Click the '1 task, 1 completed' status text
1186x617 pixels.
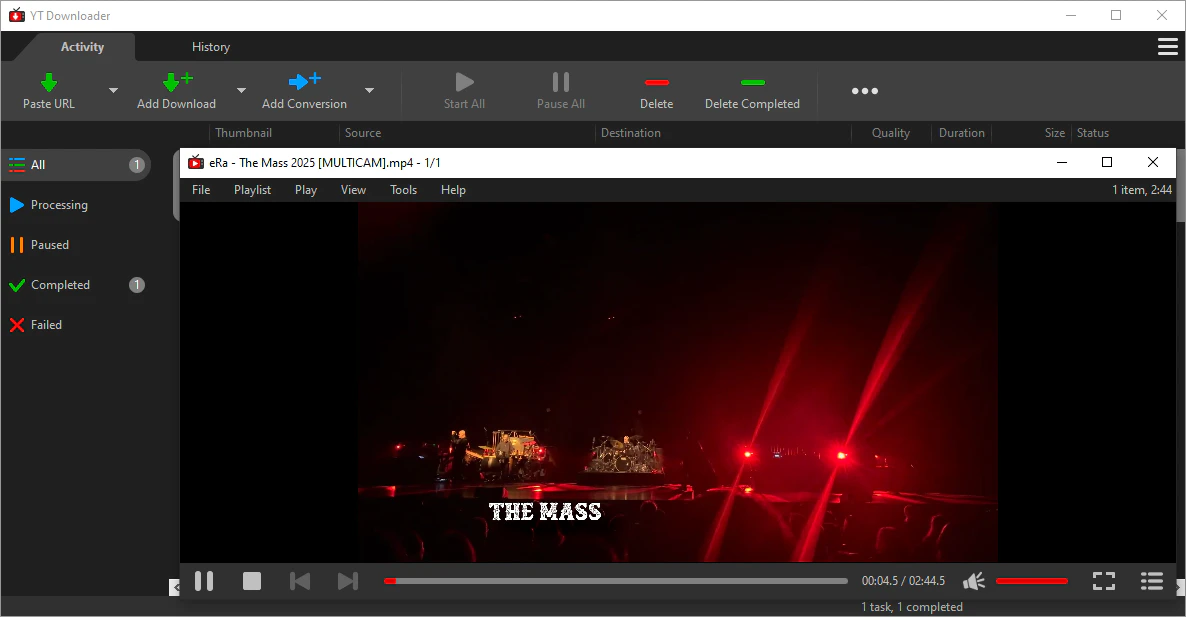[911, 606]
